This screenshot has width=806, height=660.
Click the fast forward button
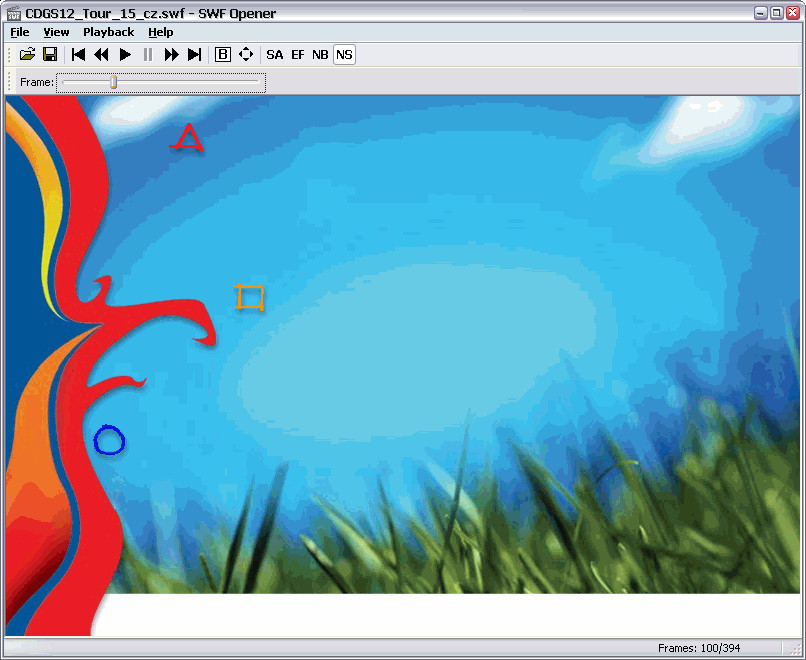171,54
